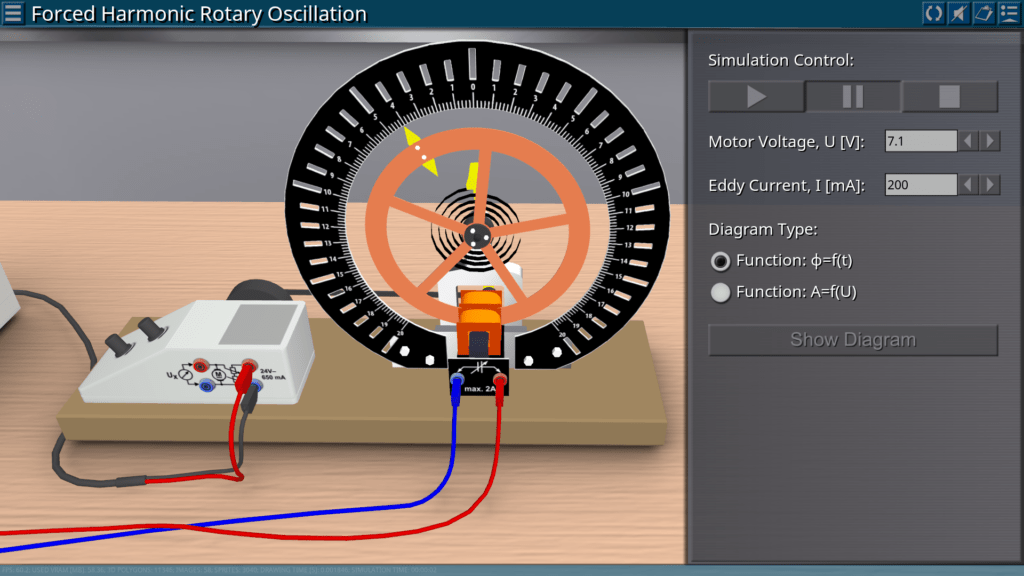This screenshot has height=576, width=1024.
Task: Mute sound with the speaker icon
Action: click(x=958, y=13)
